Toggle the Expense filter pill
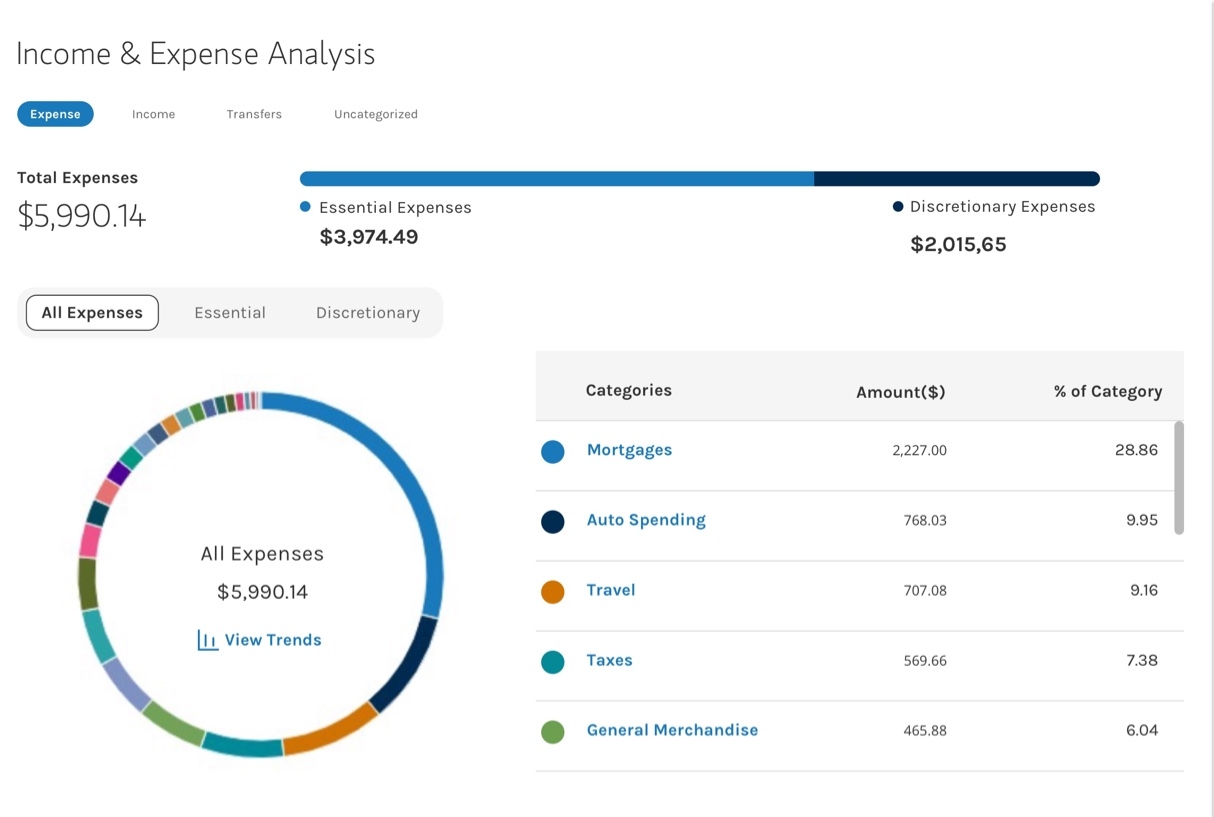Viewport: 1214px width, 817px height. tap(55, 113)
